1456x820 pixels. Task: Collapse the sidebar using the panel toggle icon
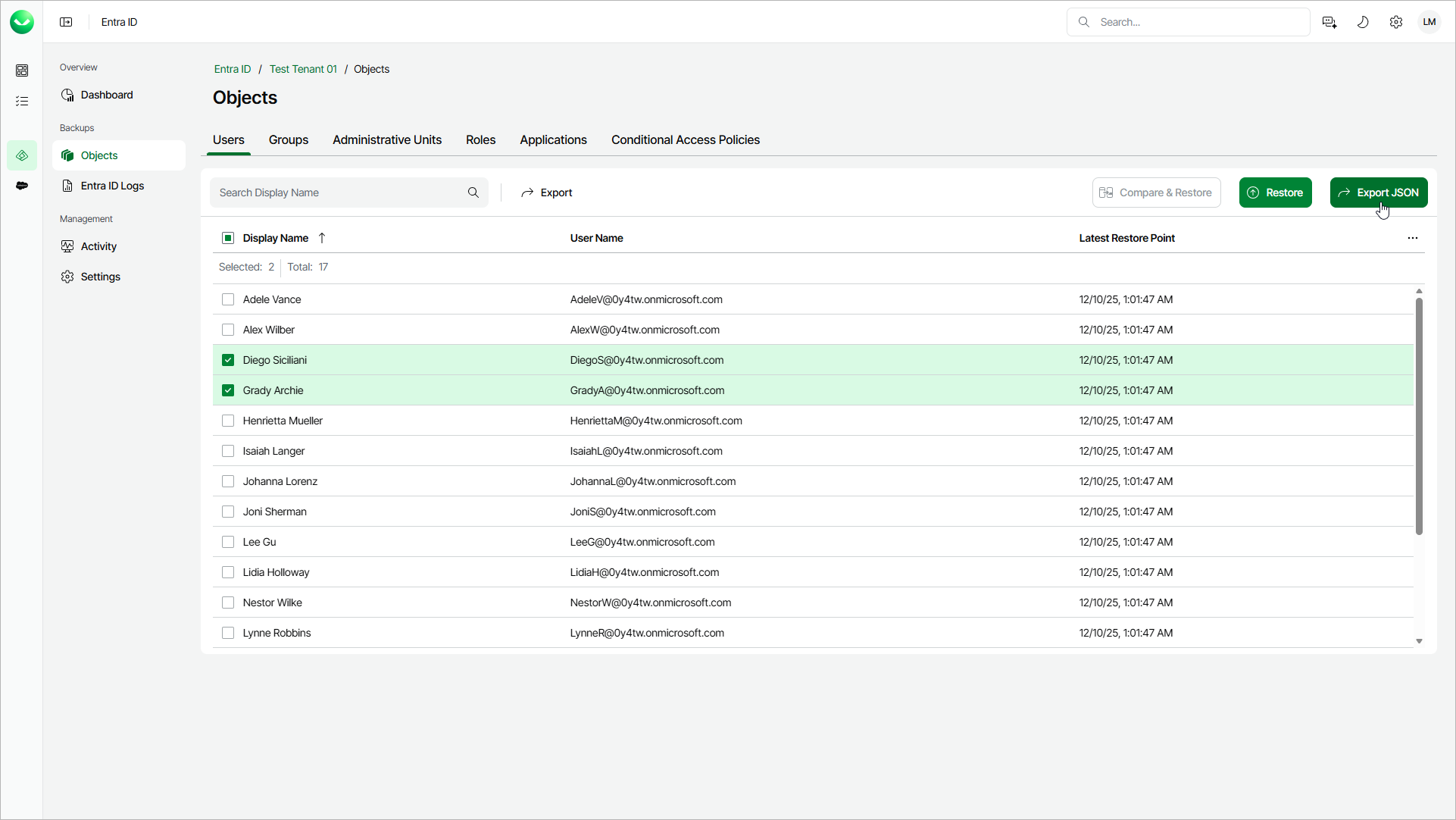(66, 22)
